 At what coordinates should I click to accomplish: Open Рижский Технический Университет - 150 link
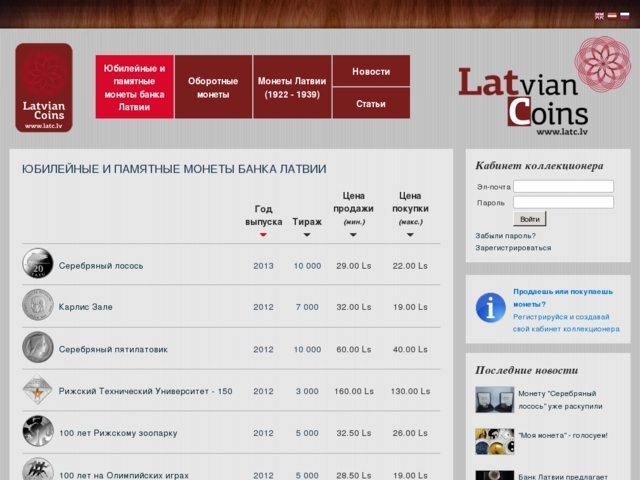point(145,391)
